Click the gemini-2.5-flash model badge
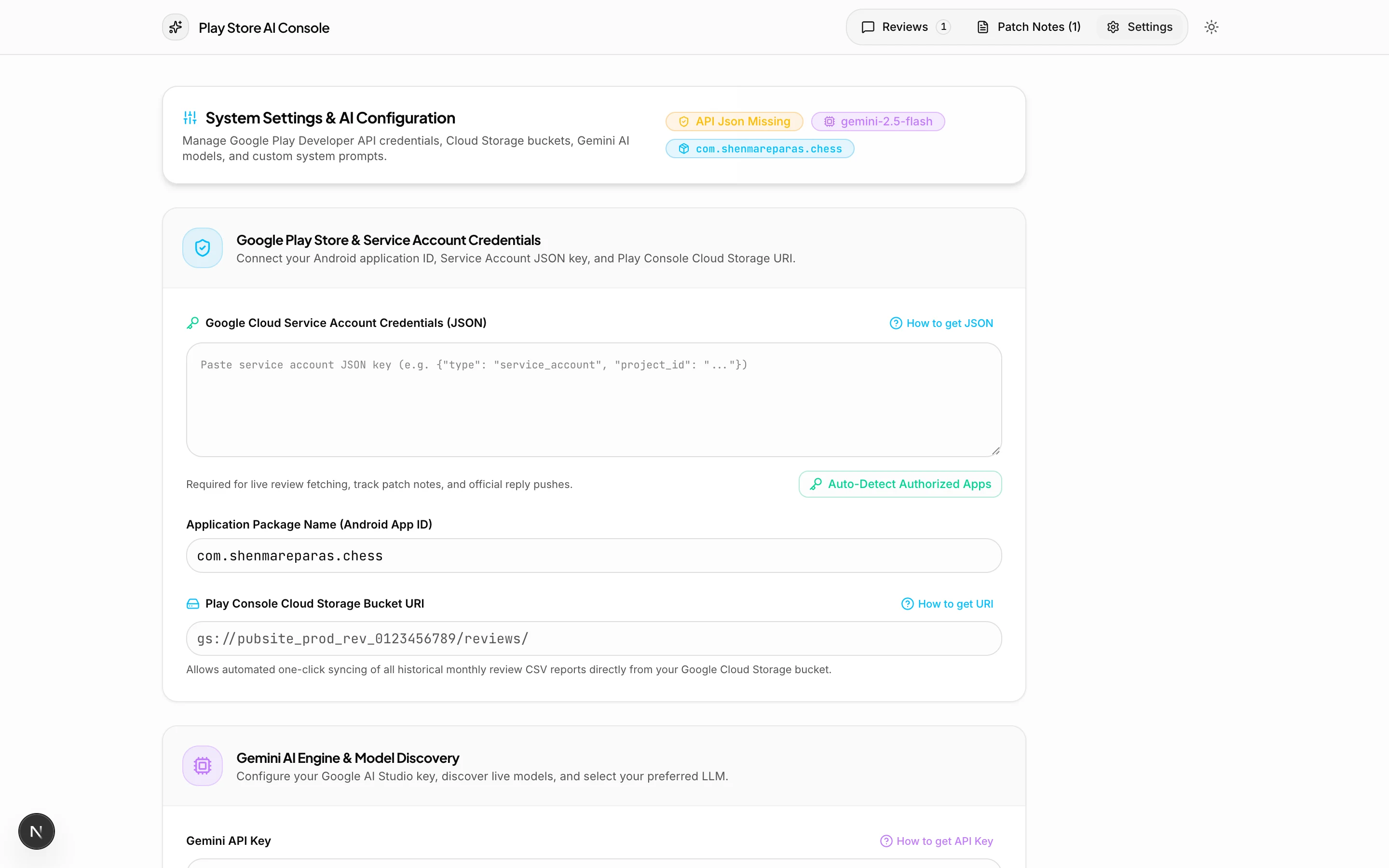The width and height of the screenshot is (1389, 868). (x=878, y=121)
